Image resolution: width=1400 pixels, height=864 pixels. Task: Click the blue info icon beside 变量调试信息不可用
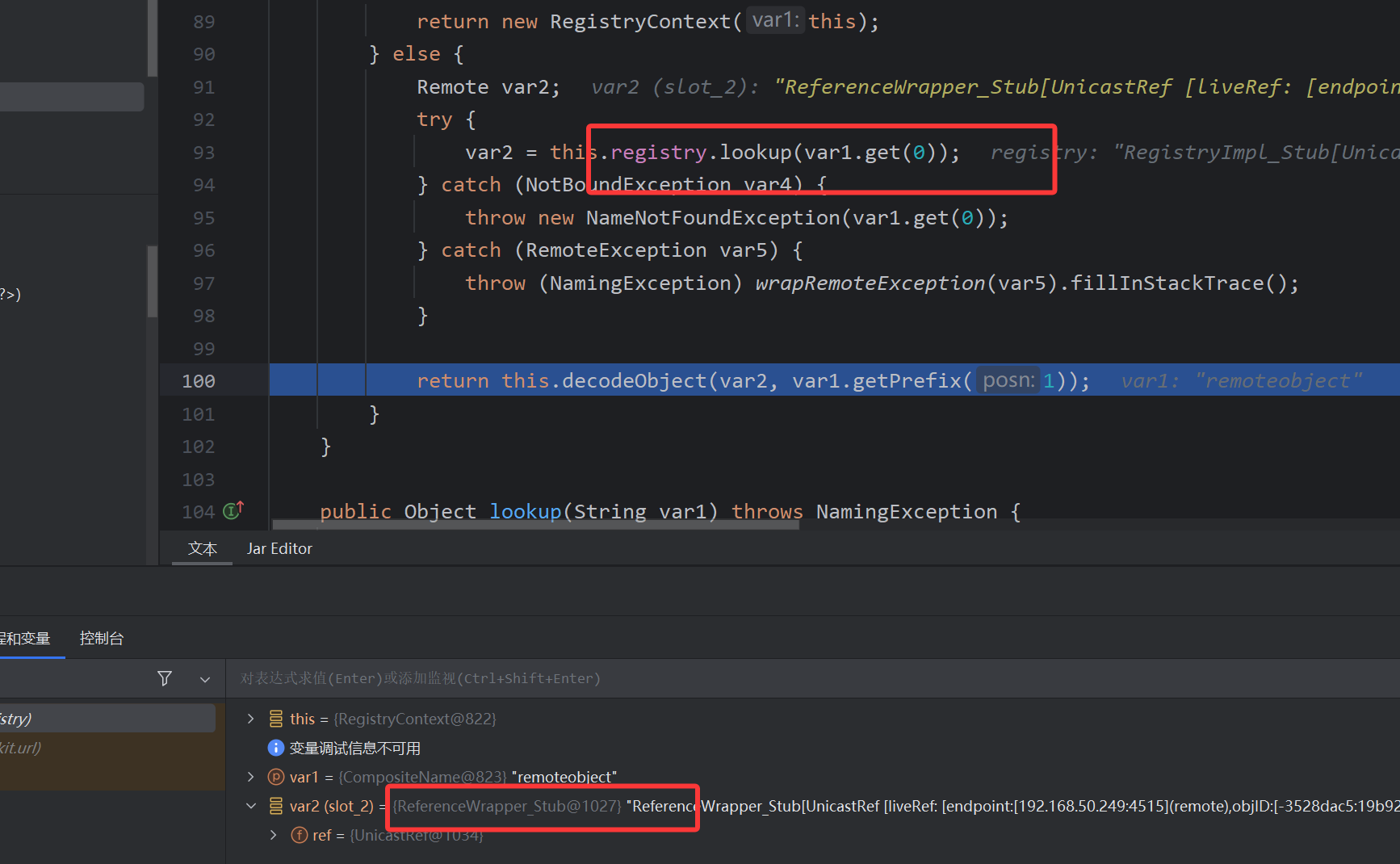pos(276,748)
